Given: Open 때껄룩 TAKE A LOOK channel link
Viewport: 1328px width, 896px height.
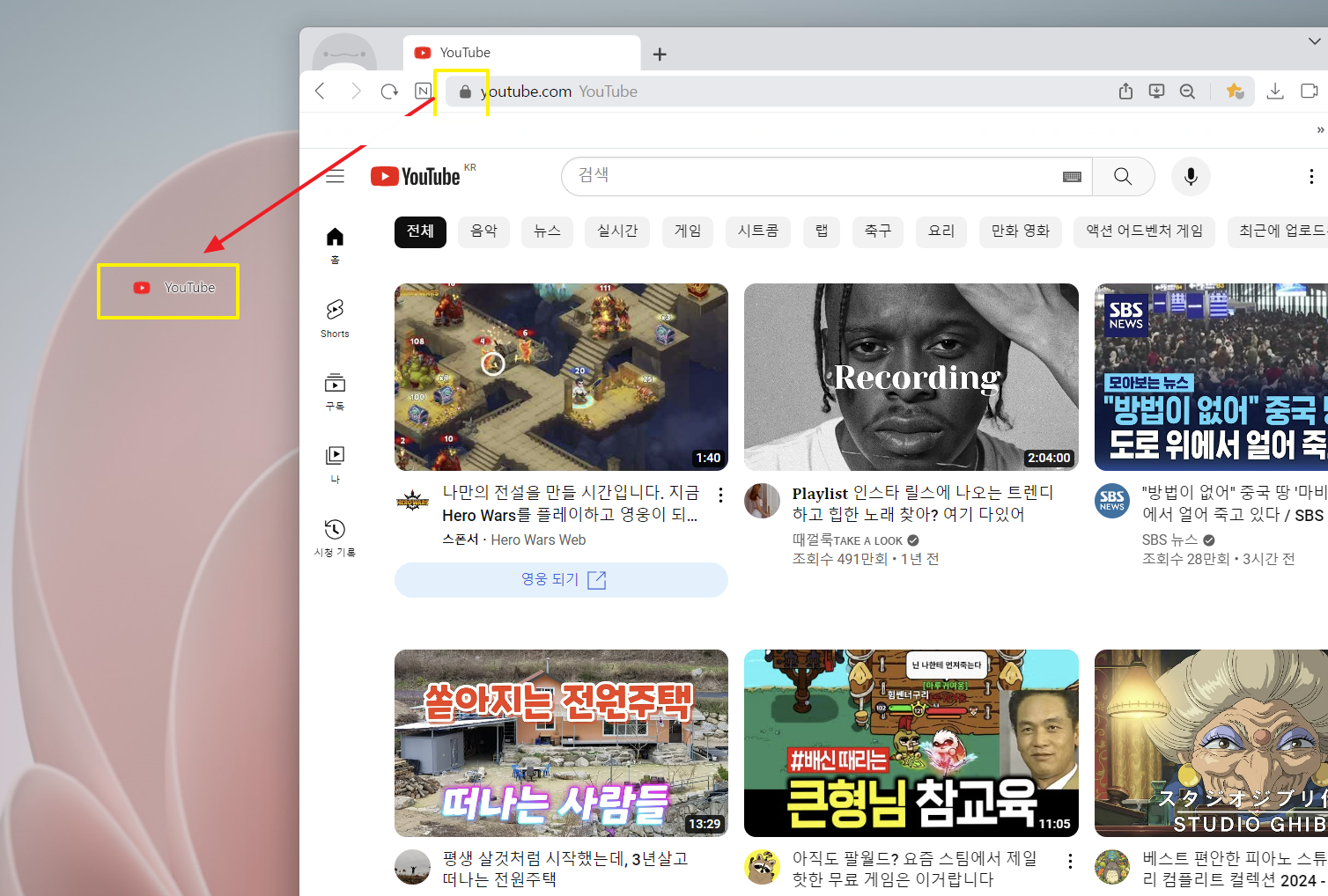Looking at the screenshot, I should (847, 540).
